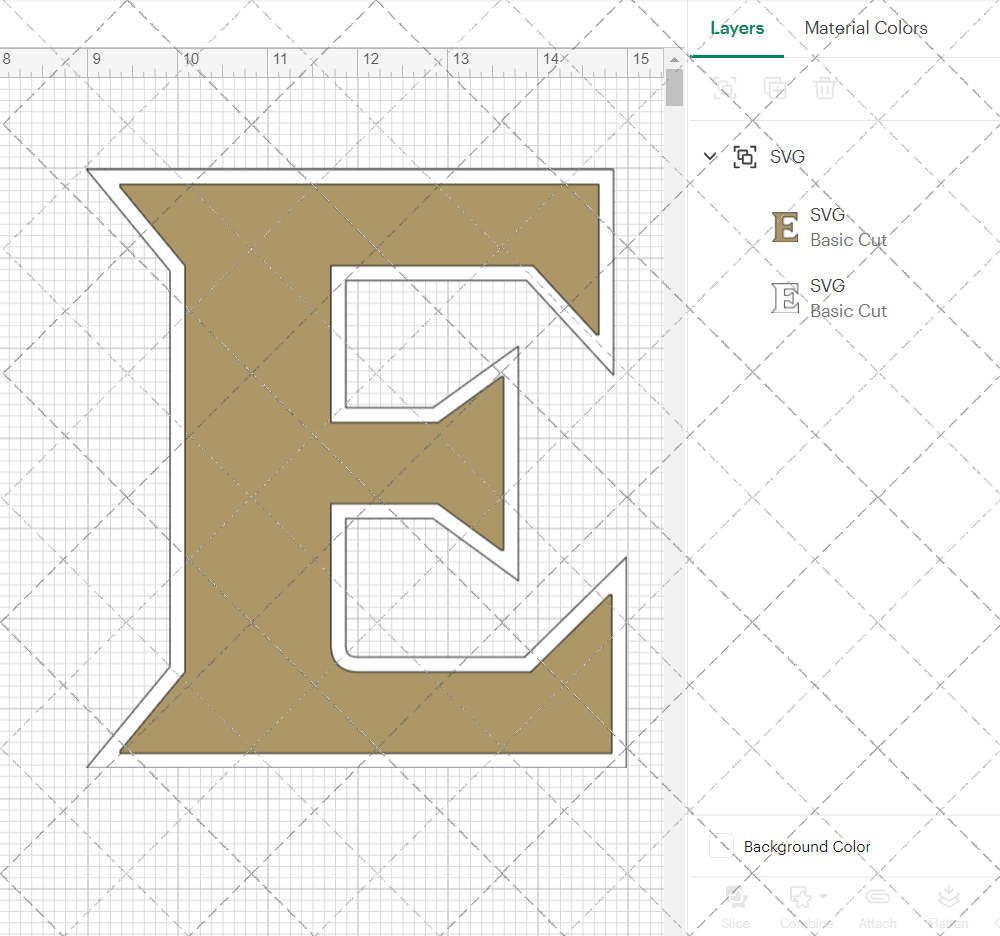Click the Group layers icon
Image resolution: width=1000 pixels, height=936 pixels.
pyautogui.click(x=724, y=88)
